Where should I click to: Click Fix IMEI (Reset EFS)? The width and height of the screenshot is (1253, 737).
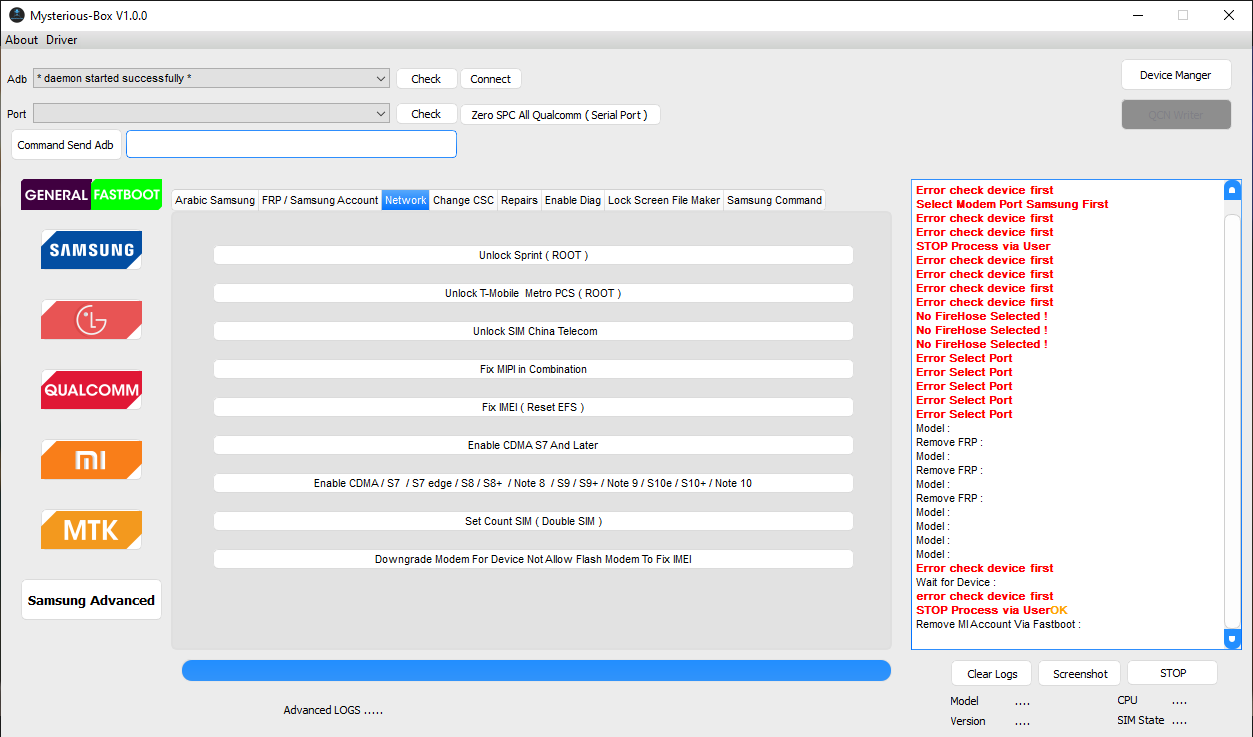click(533, 407)
